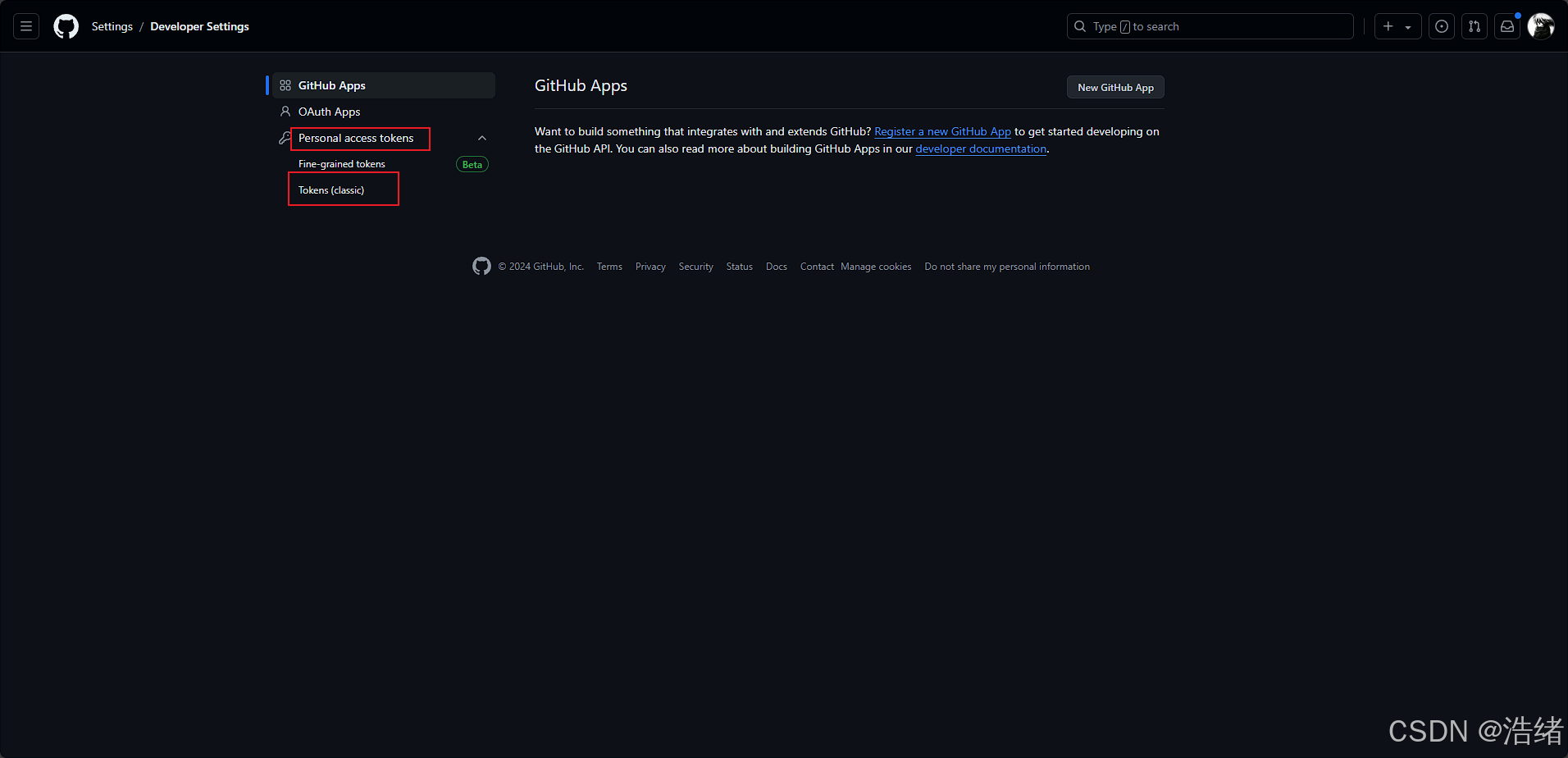Open the create-new dropdown caret
This screenshot has height=758, width=1568.
point(1408,27)
